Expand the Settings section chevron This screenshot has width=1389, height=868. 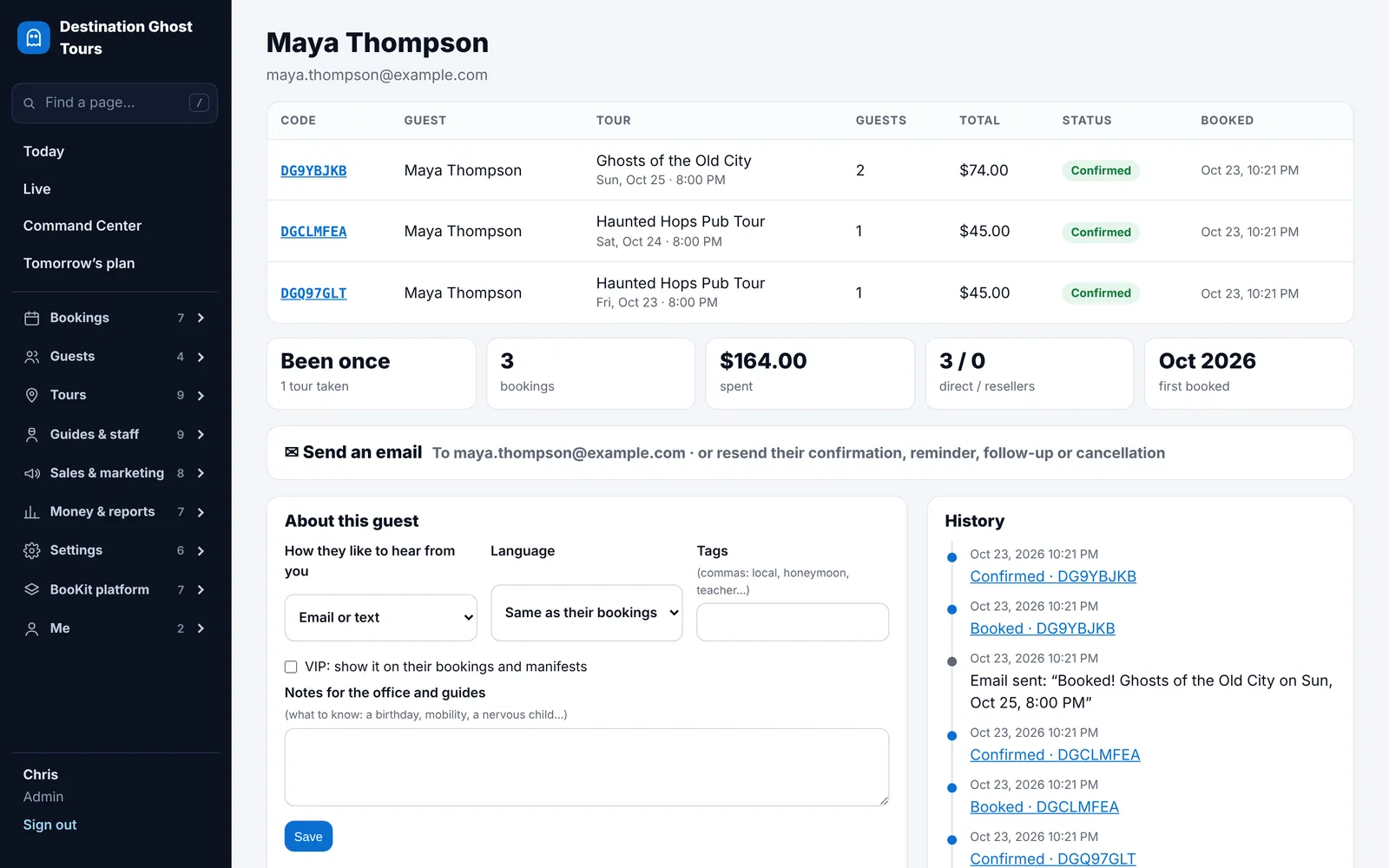click(x=201, y=550)
